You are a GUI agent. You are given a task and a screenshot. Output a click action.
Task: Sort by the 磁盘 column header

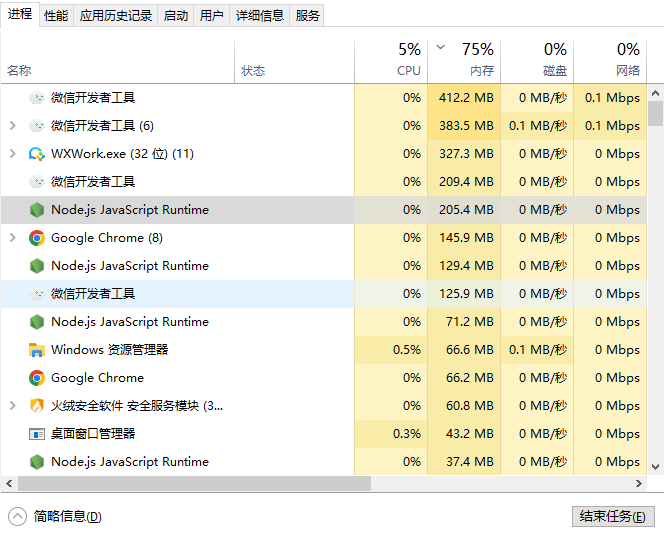537,62
